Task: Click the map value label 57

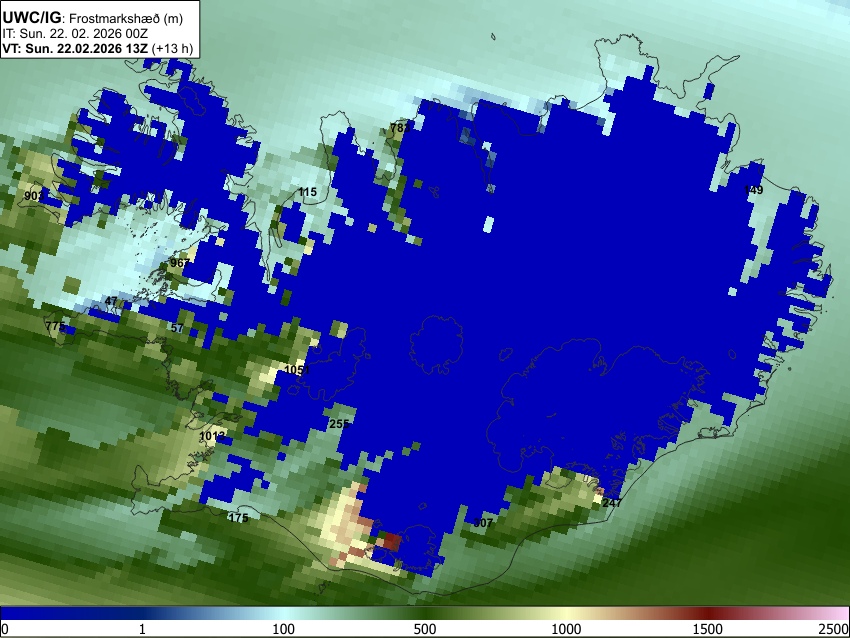Action: pos(177,328)
